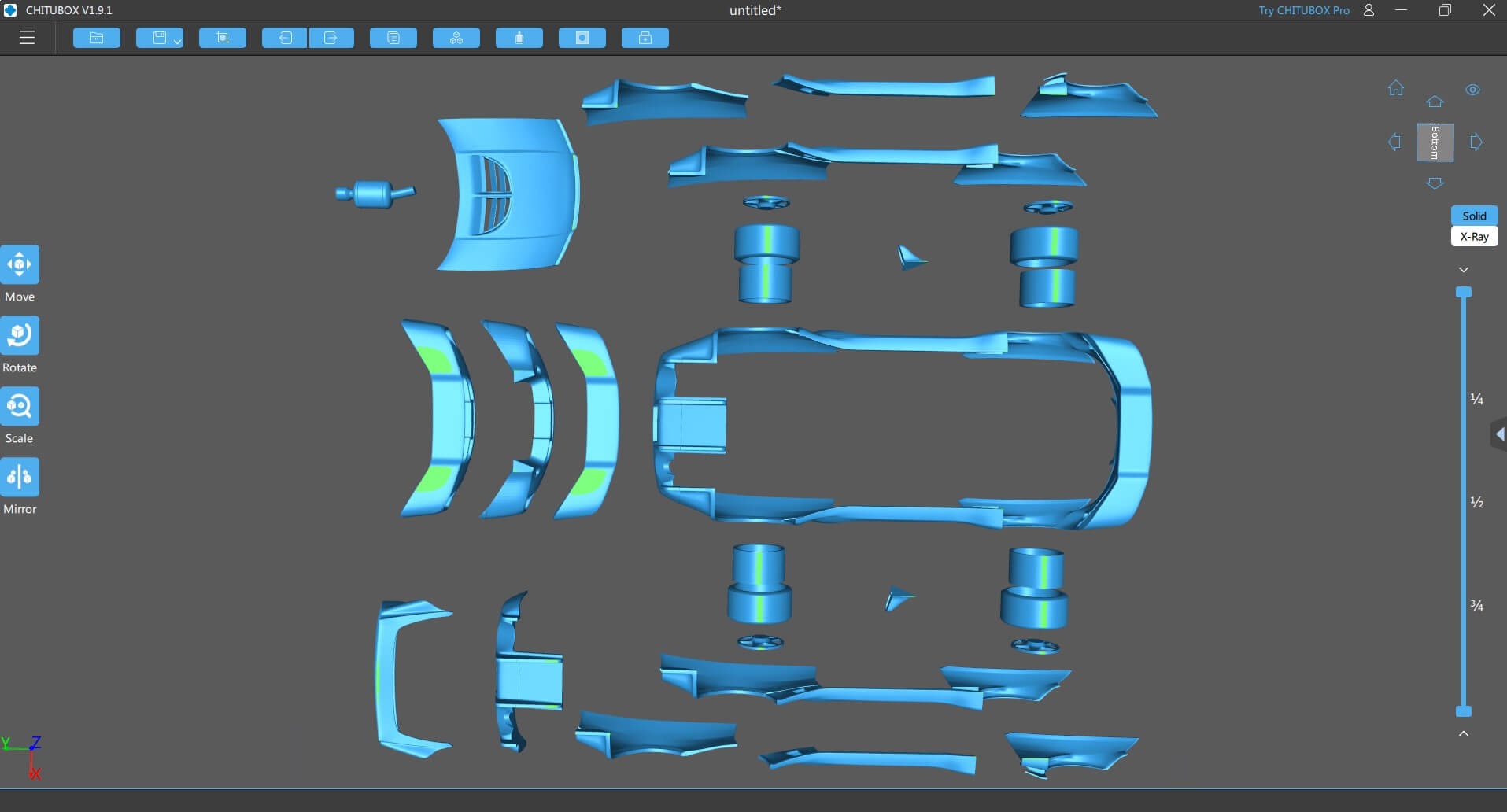Click the bottle-shaped hollow tool icon
Screen dimensions: 1507x812
click(519, 38)
